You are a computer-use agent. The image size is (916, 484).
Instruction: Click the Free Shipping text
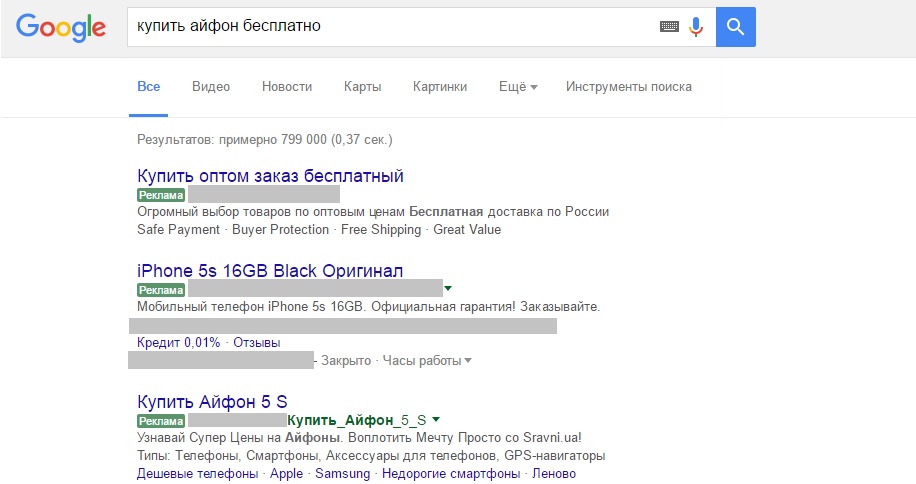tap(381, 229)
